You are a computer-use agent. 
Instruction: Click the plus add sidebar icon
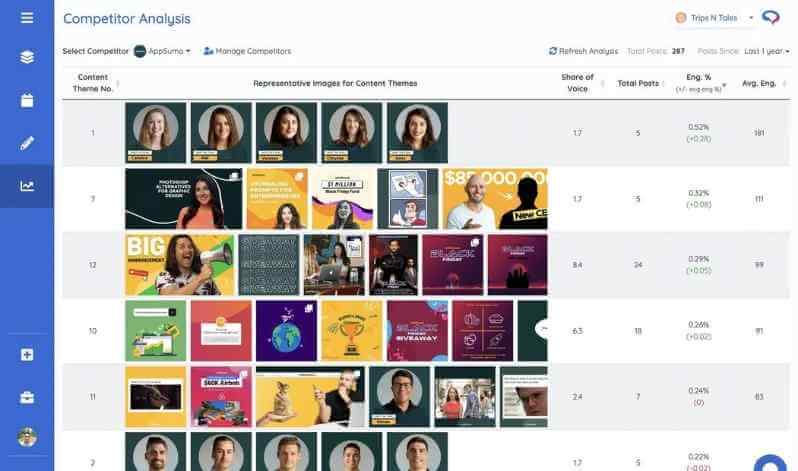[27, 355]
